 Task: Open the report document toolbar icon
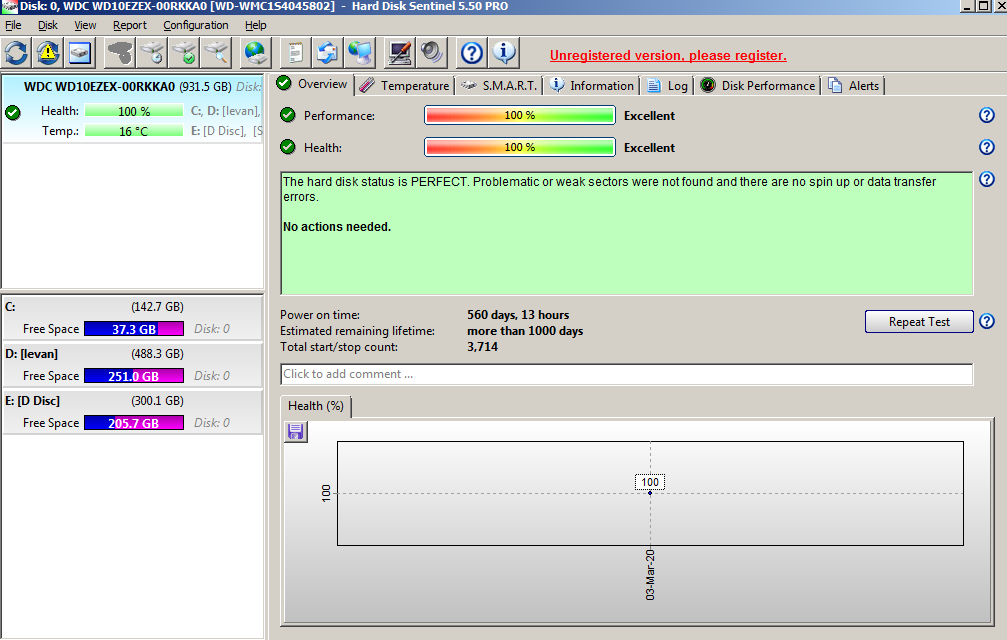click(295, 52)
